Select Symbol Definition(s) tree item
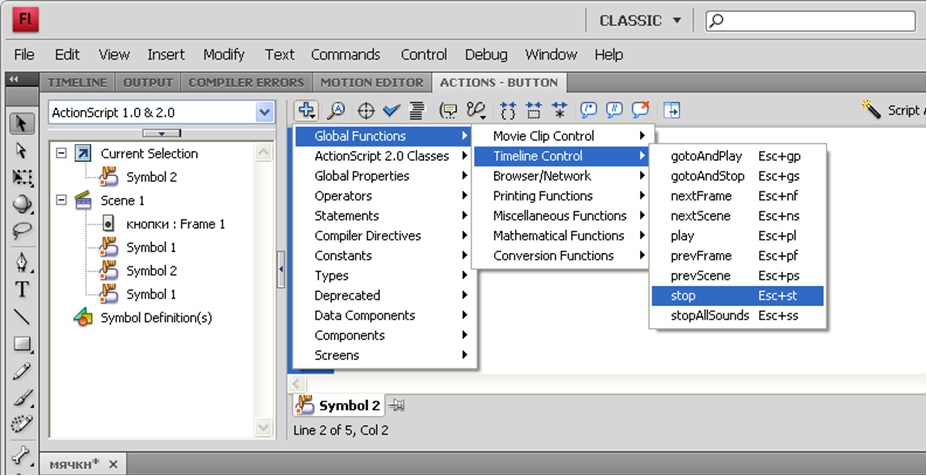This screenshot has height=476, width=927. pos(156,318)
